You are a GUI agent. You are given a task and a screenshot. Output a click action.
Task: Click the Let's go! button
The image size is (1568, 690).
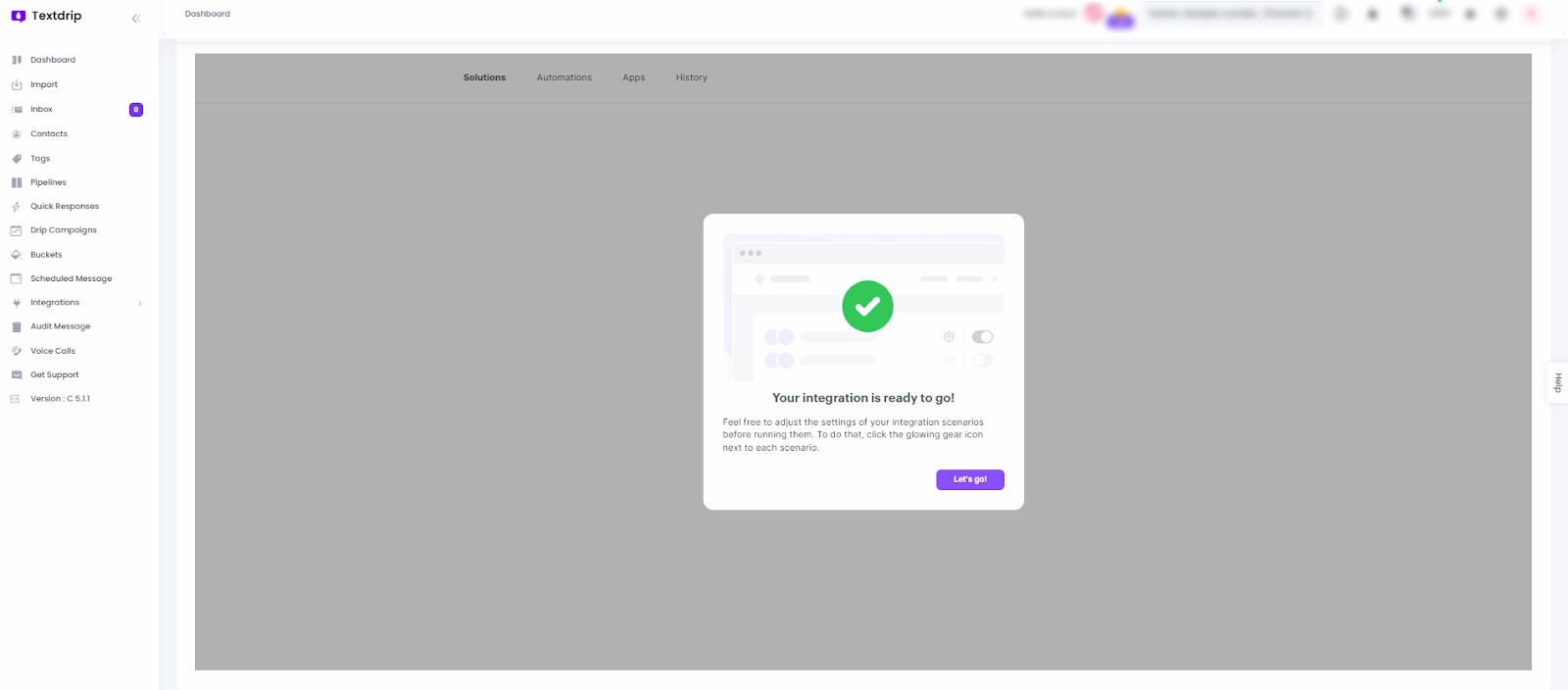[x=970, y=479]
